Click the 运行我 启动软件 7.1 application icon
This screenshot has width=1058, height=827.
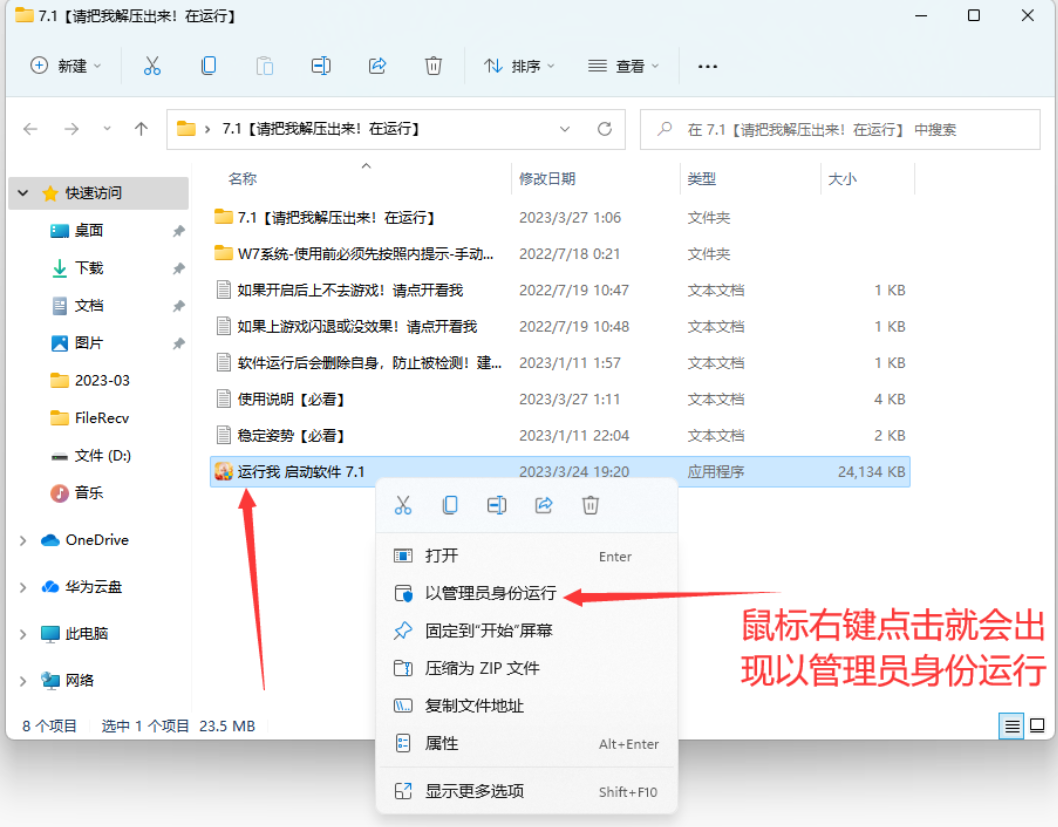coord(223,472)
